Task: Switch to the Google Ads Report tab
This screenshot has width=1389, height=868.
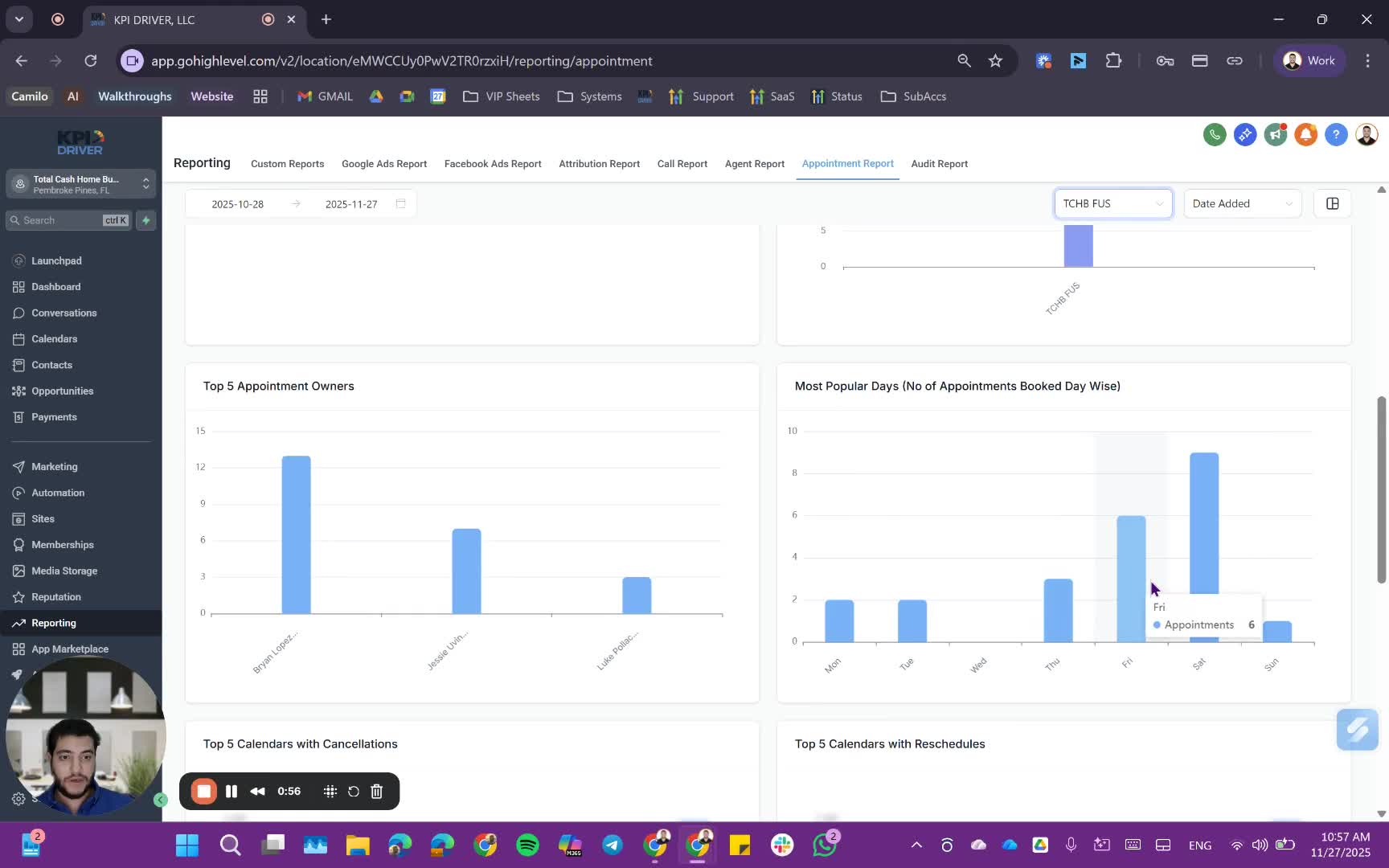Action: 384,164
